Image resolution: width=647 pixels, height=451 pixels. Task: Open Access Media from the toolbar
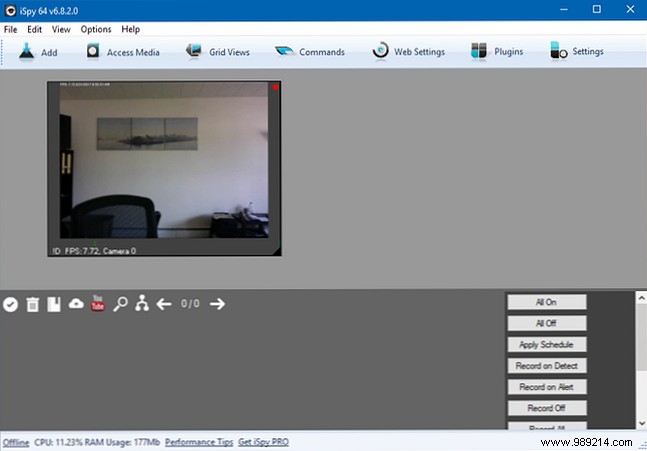[x=123, y=52]
